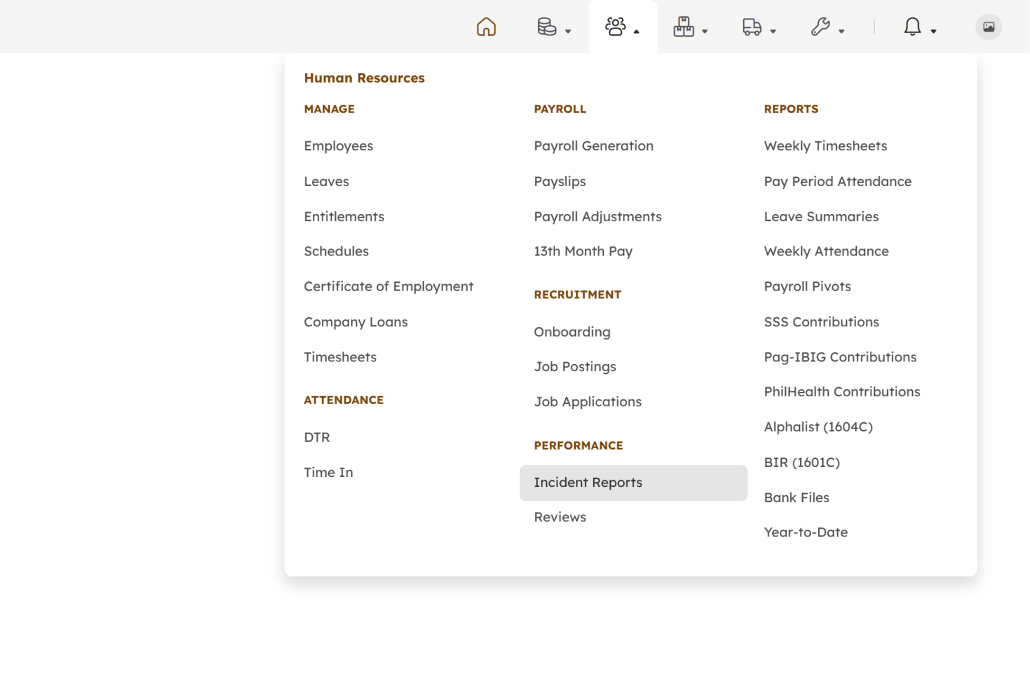Go to 13th Month Pay
Screen dimensions: 1030x695
[583, 251]
